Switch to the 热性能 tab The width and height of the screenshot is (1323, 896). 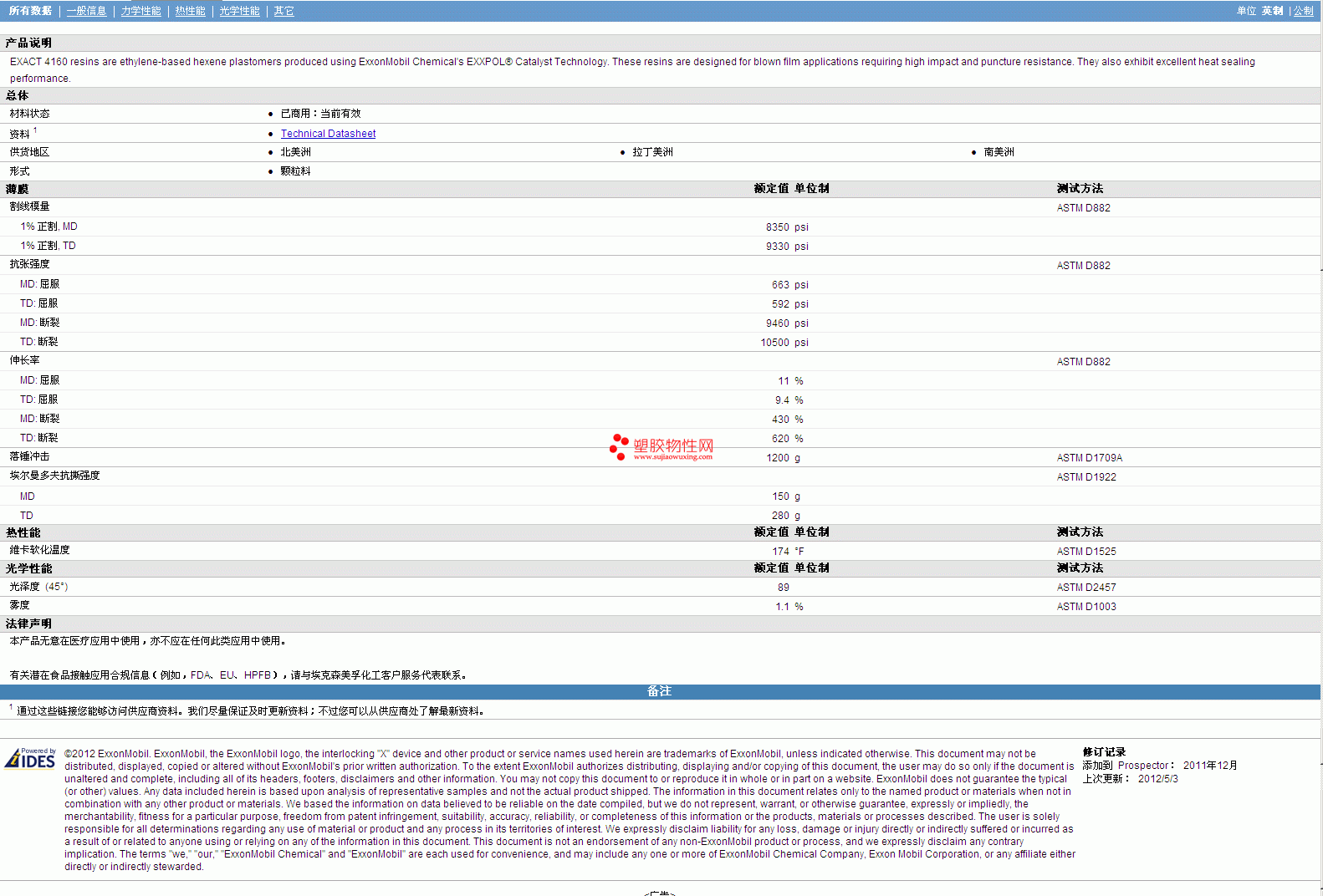[x=191, y=11]
